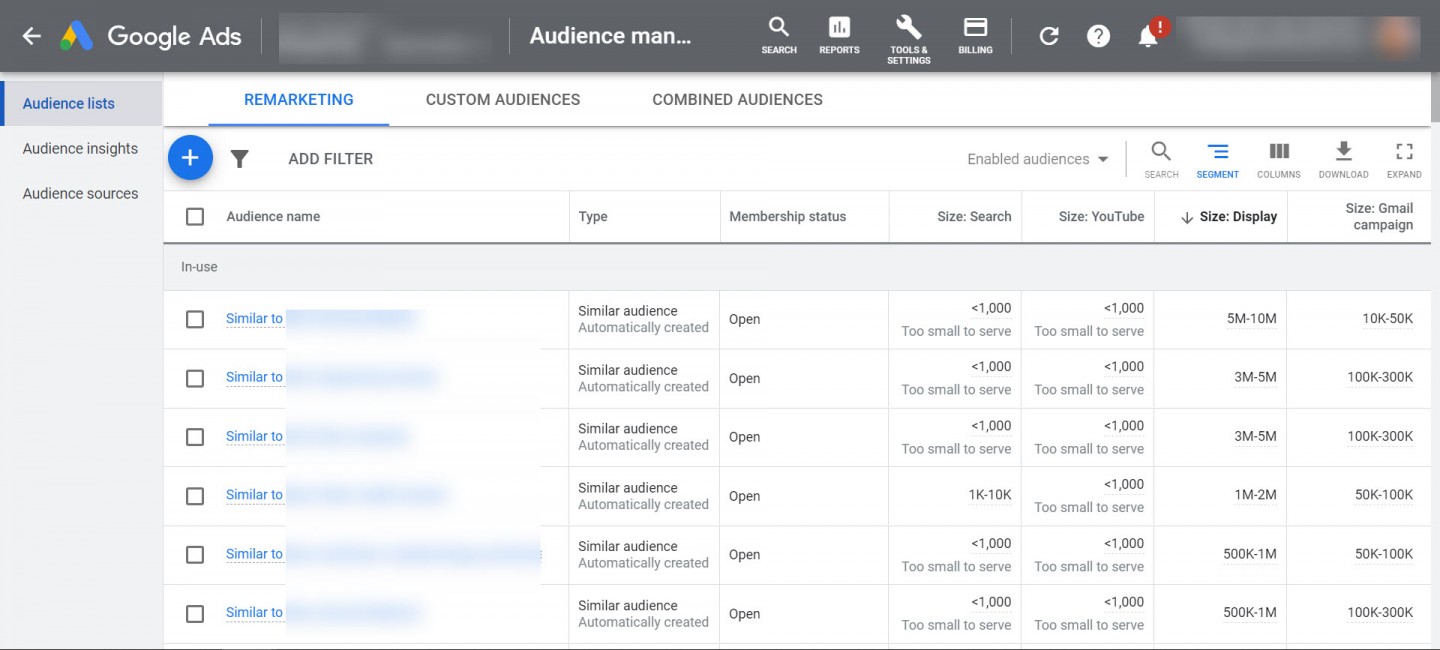Go to Audience insights in the sidebar
This screenshot has height=650, width=1440.
point(80,148)
